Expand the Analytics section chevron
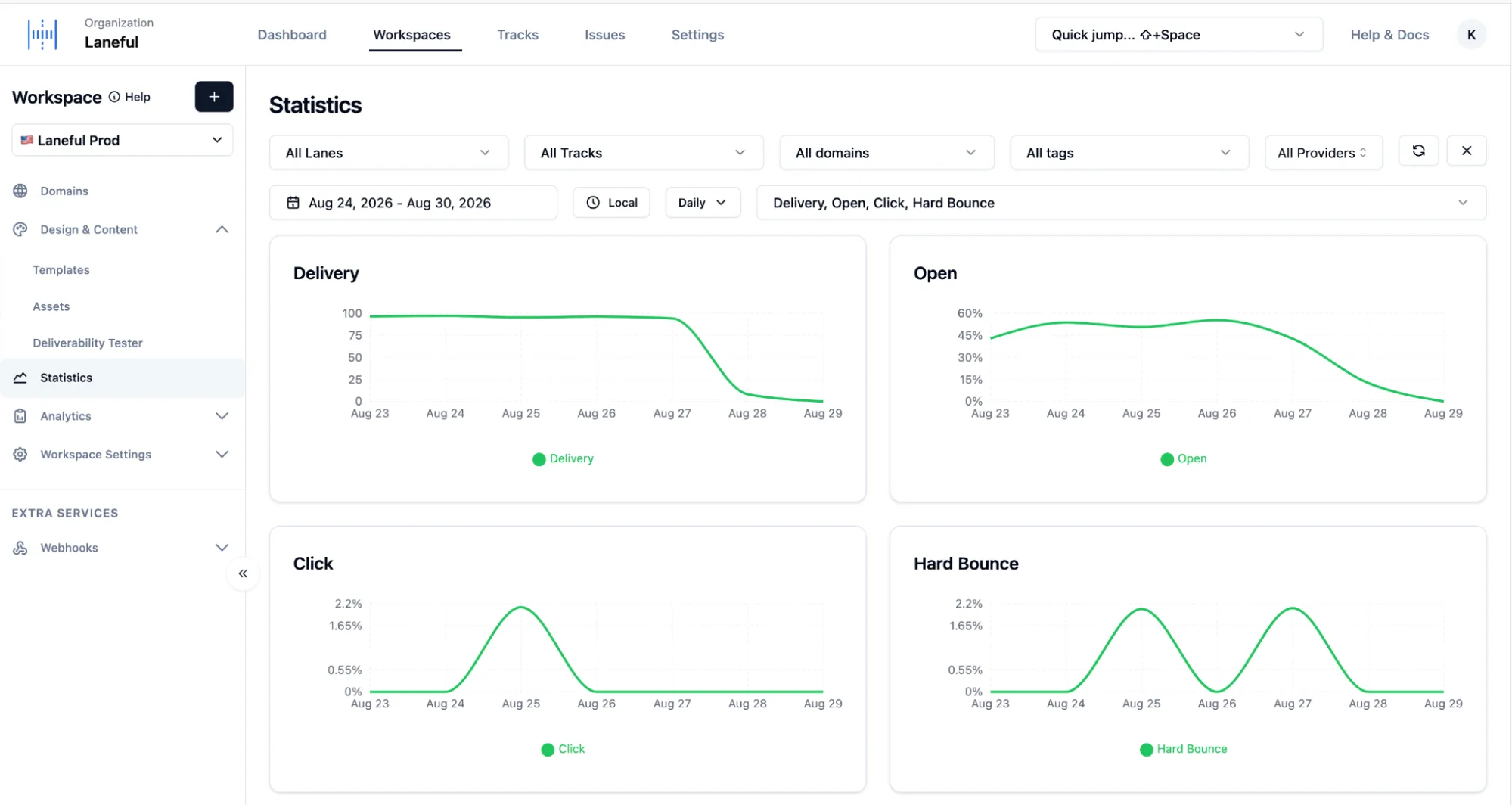 (x=222, y=416)
